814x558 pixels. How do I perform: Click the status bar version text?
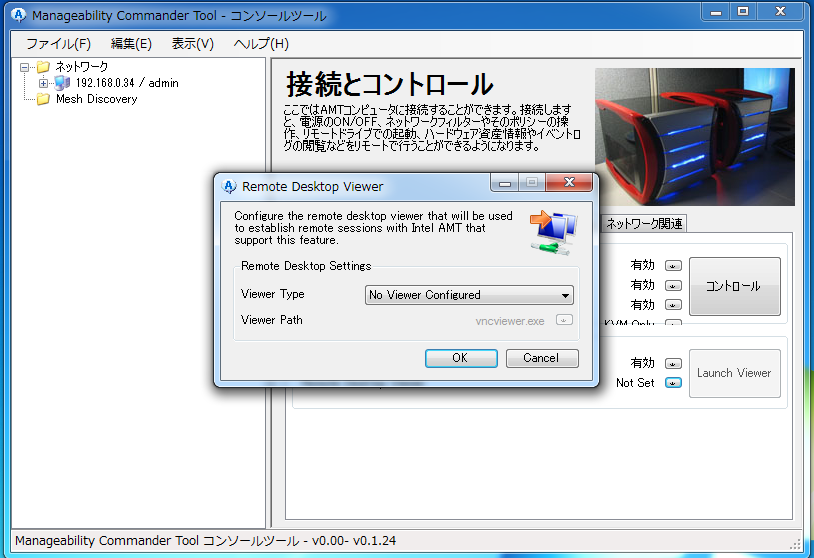206,541
